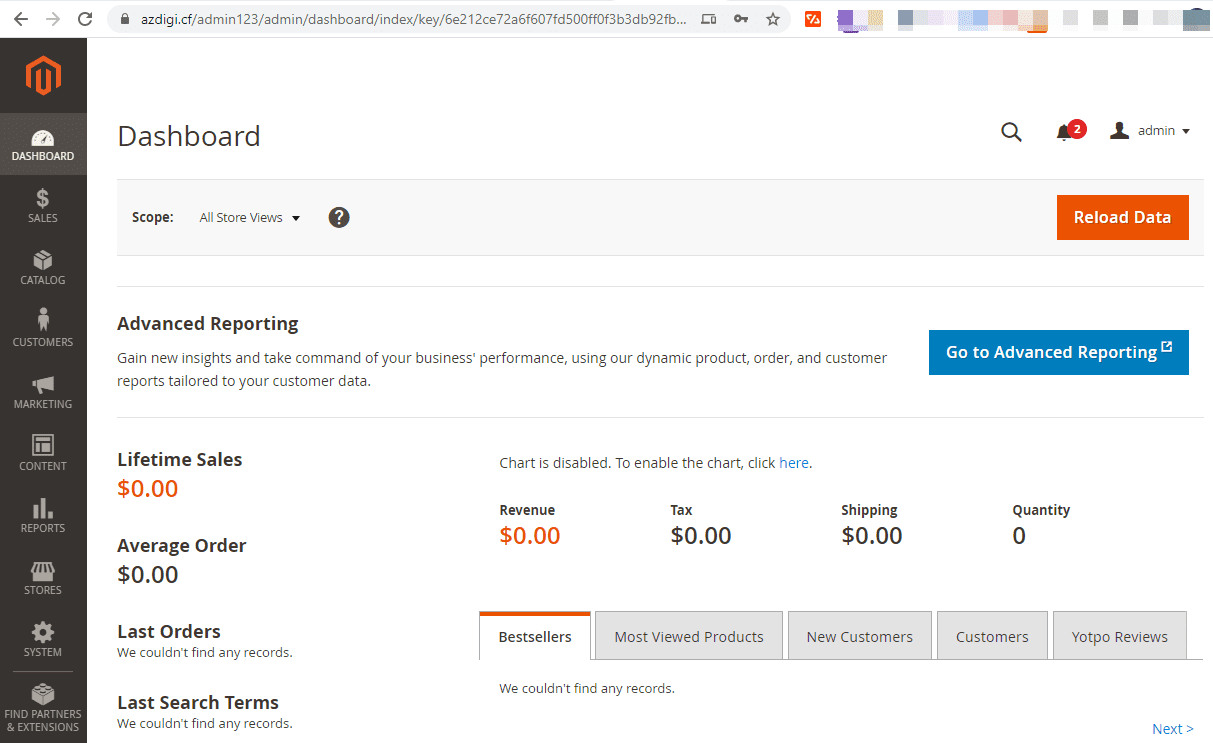Bookmark this page with the star icon
The image size is (1213, 743).
(x=773, y=19)
